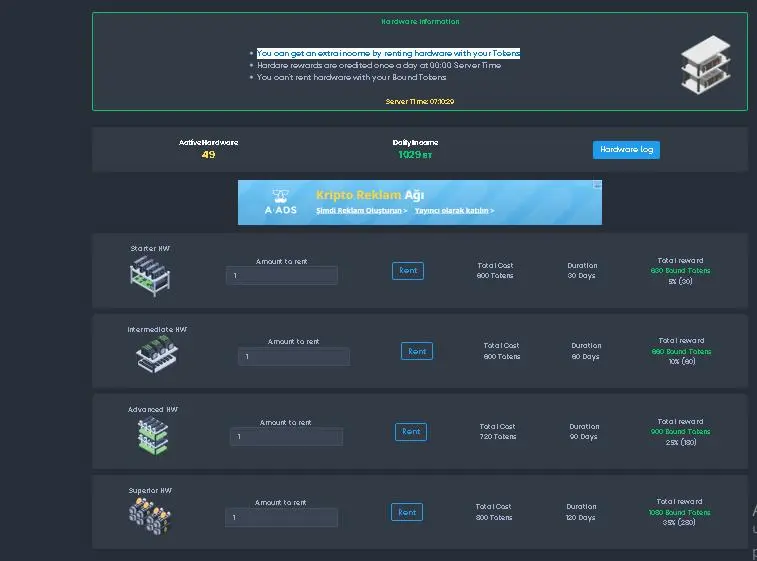Open the 'Yayıncı olarak katılın' link
Screen dimensions: 757x561
tap(454, 210)
